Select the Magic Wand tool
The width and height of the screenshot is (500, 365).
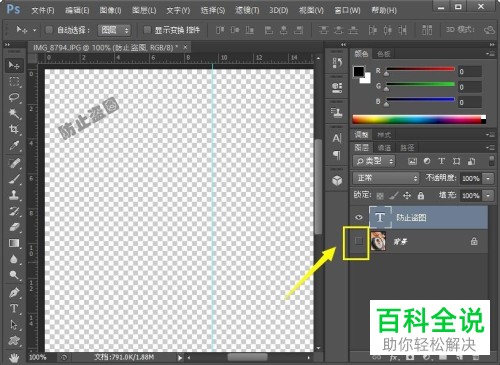click(x=14, y=113)
